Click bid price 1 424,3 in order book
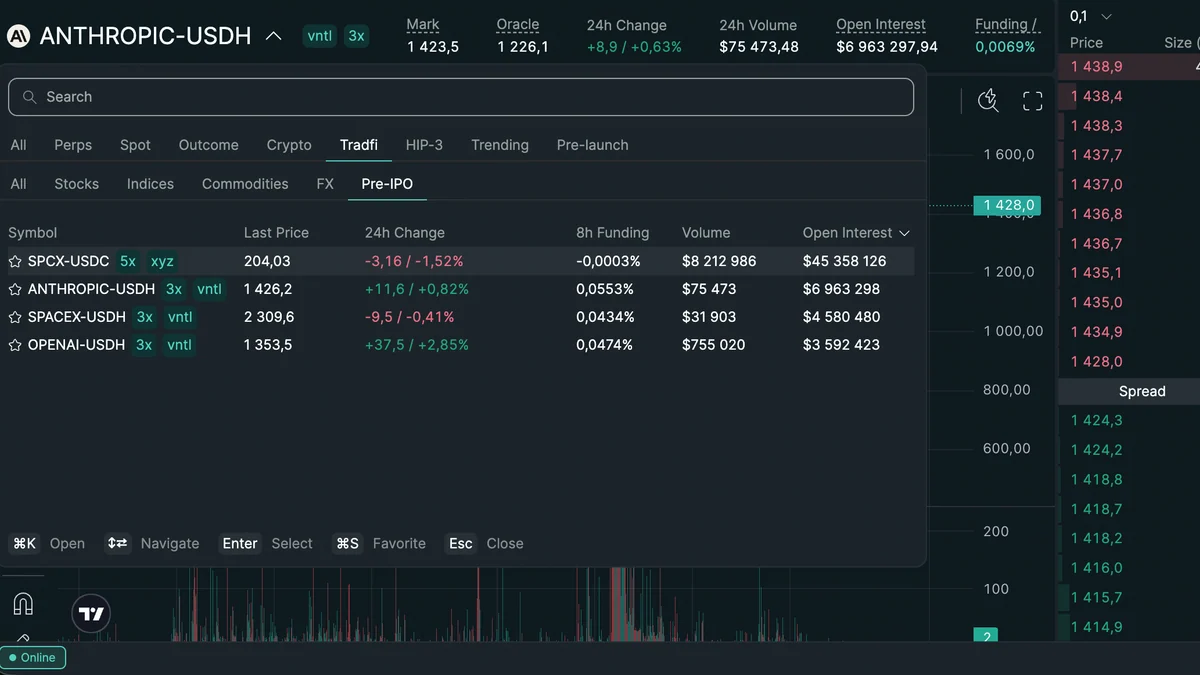Image resolution: width=1200 pixels, height=675 pixels. pyautogui.click(x=1096, y=420)
